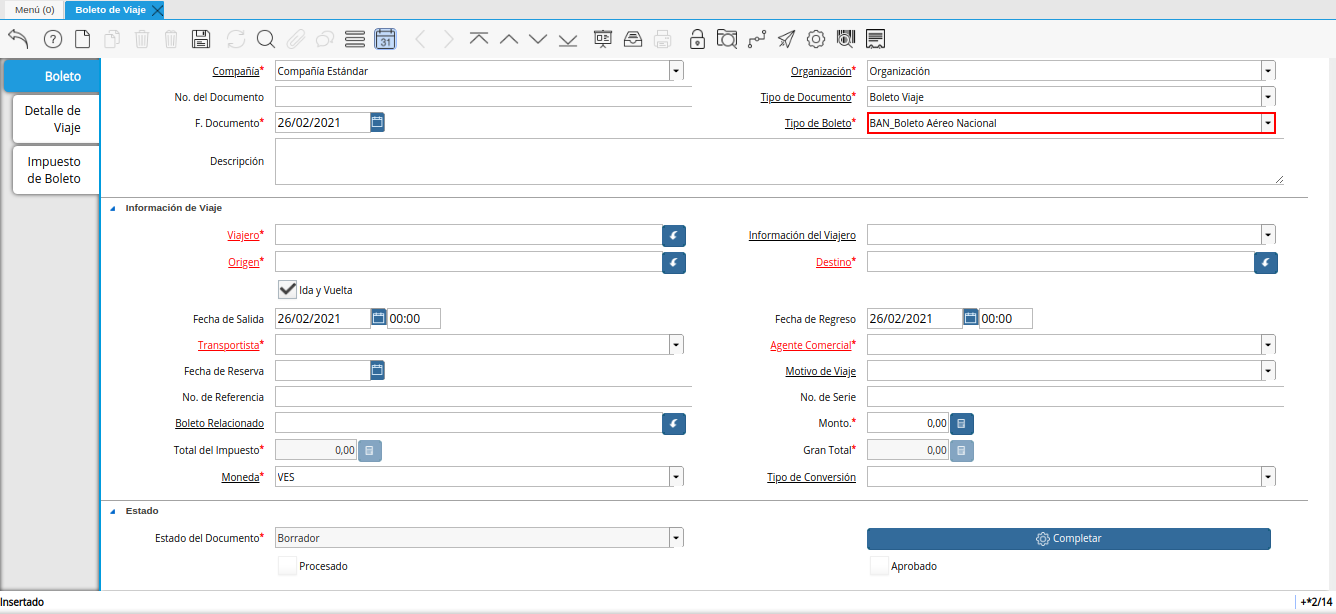Collapse the Información de Viaje section
1336x614 pixels.
tap(112, 208)
